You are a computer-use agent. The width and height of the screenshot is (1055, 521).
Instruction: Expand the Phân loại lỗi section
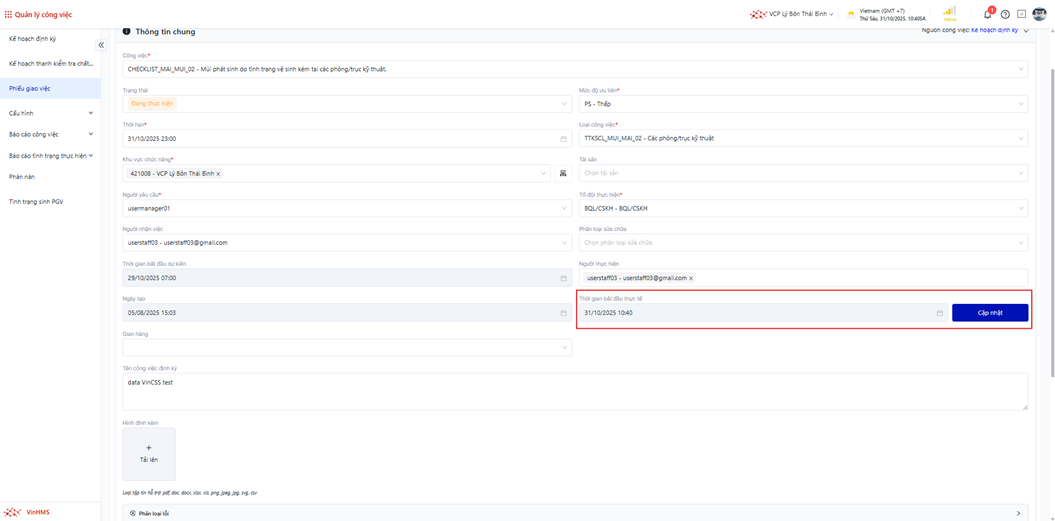tap(1019, 513)
